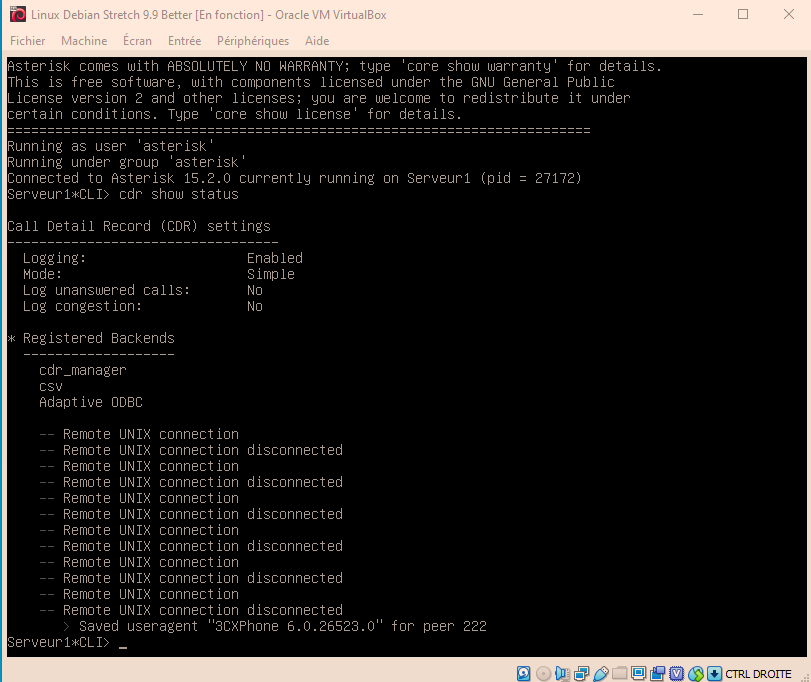Click the 'Log unanswered calls:' label
Viewport: 811px width, 682px height.
point(106,290)
